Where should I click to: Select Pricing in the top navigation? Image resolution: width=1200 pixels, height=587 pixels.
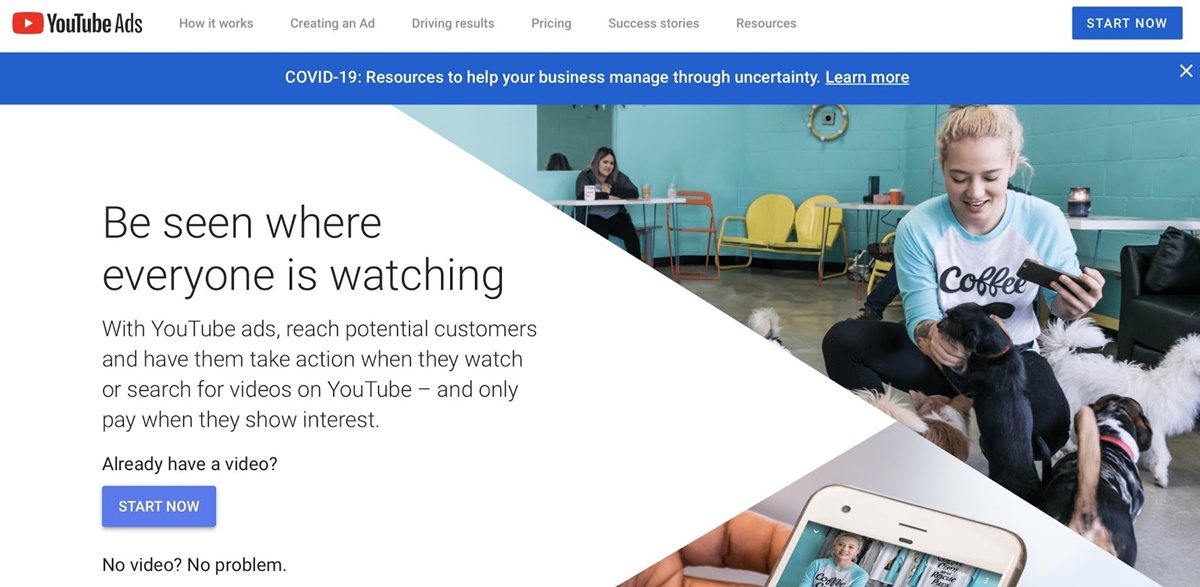[x=551, y=23]
